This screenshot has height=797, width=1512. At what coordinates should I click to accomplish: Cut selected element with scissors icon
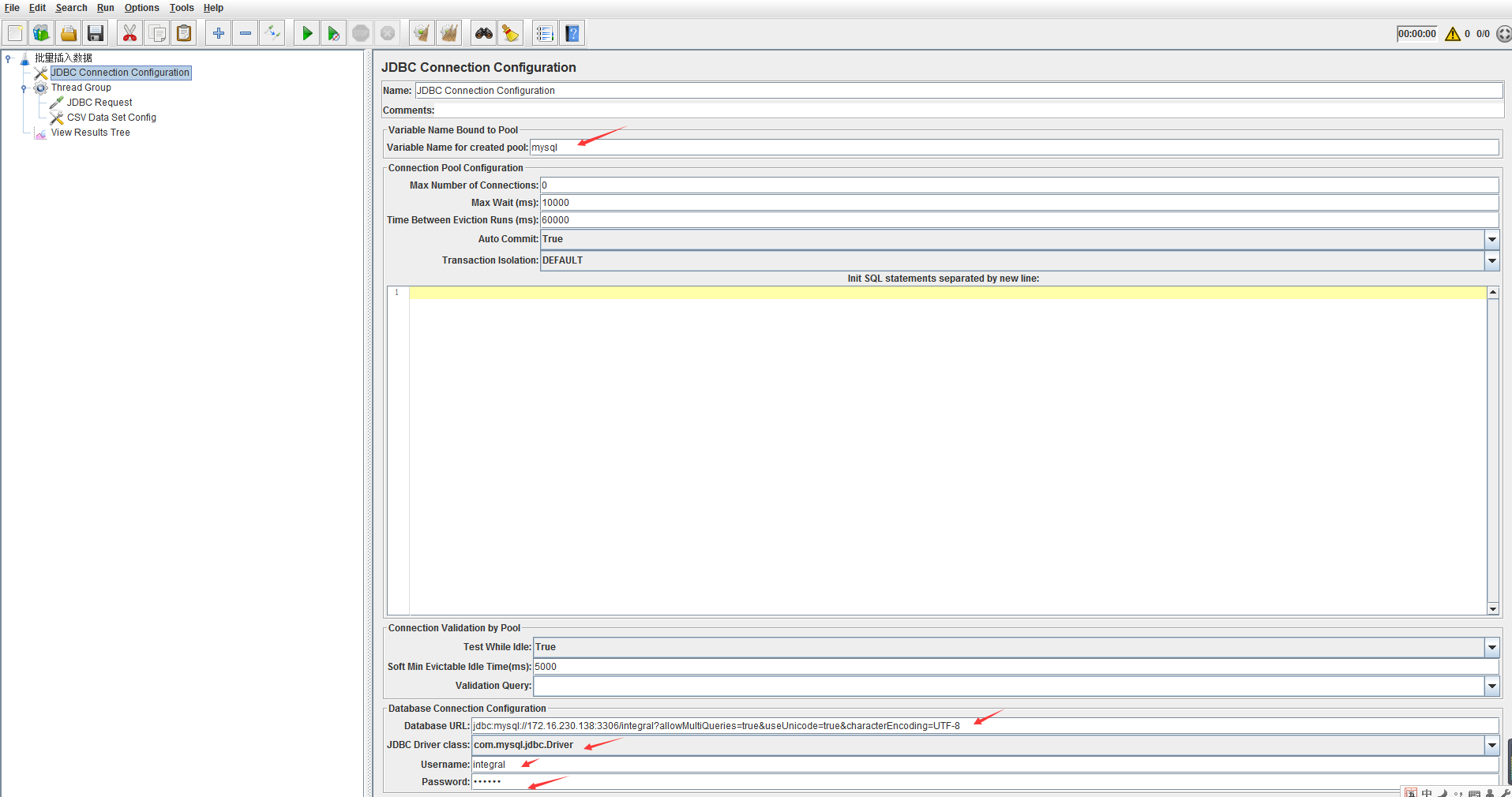tap(129, 33)
